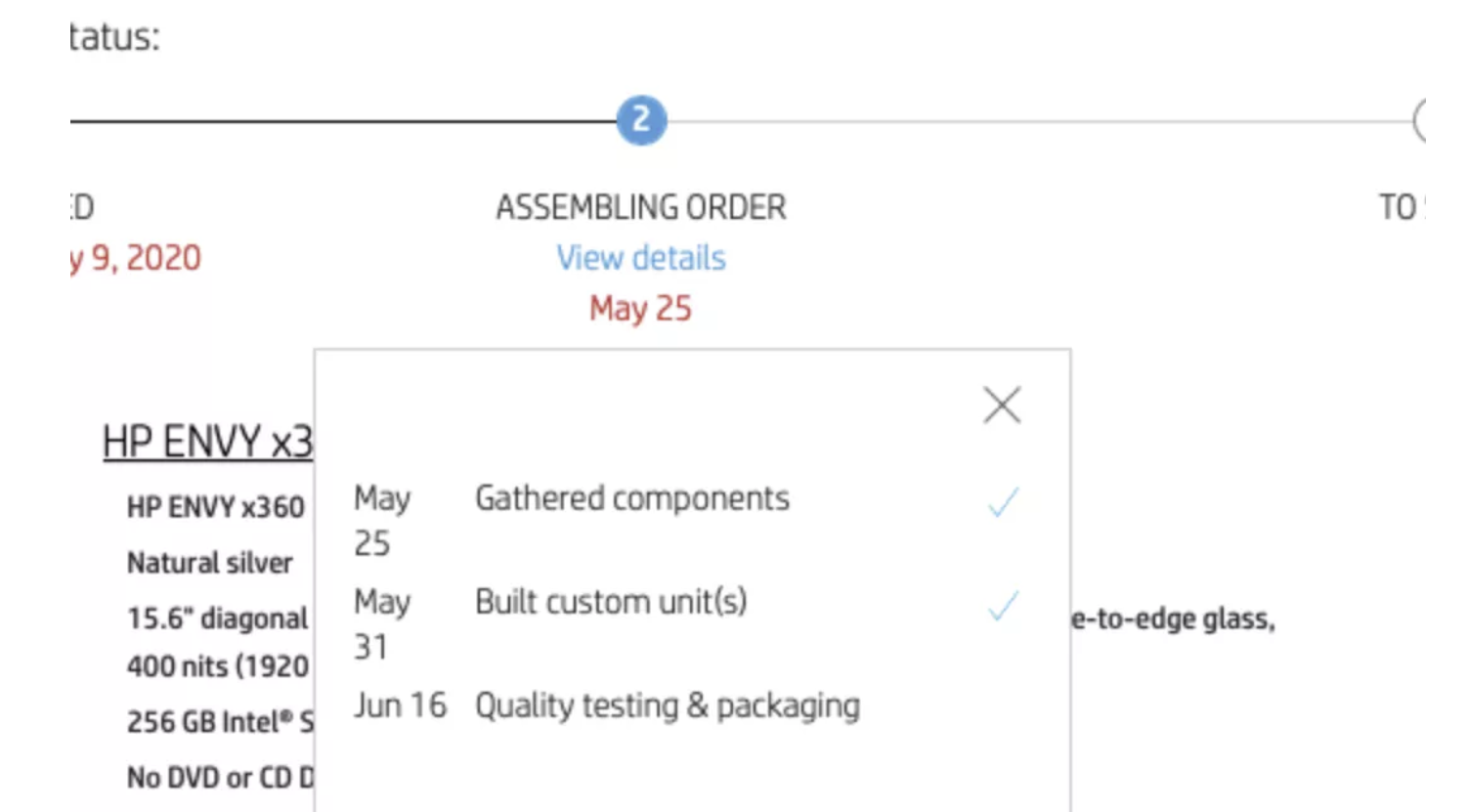
Task: Click the No DVD or CD spec line
Action: [220, 778]
